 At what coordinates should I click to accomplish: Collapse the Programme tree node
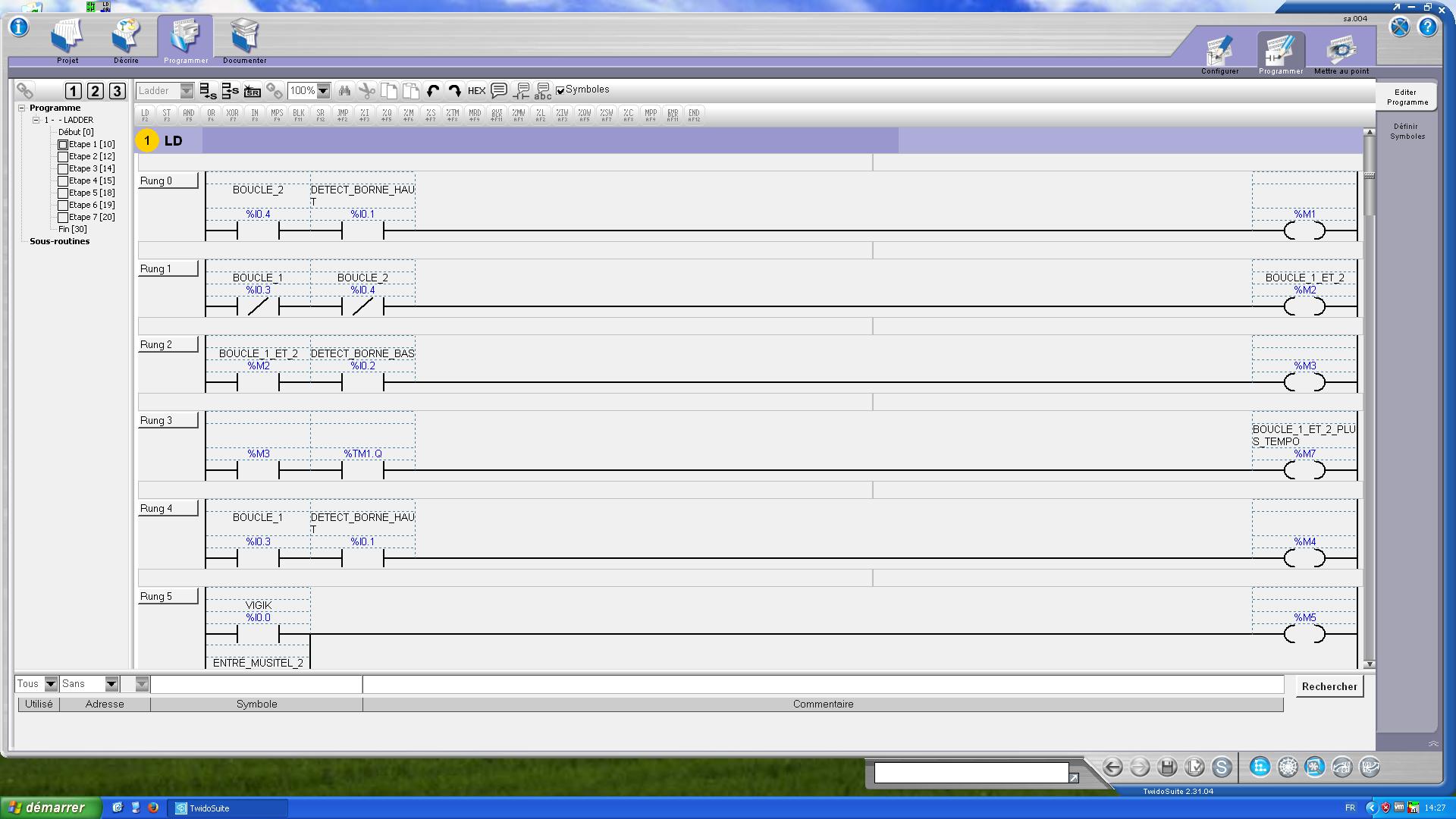click(x=22, y=108)
